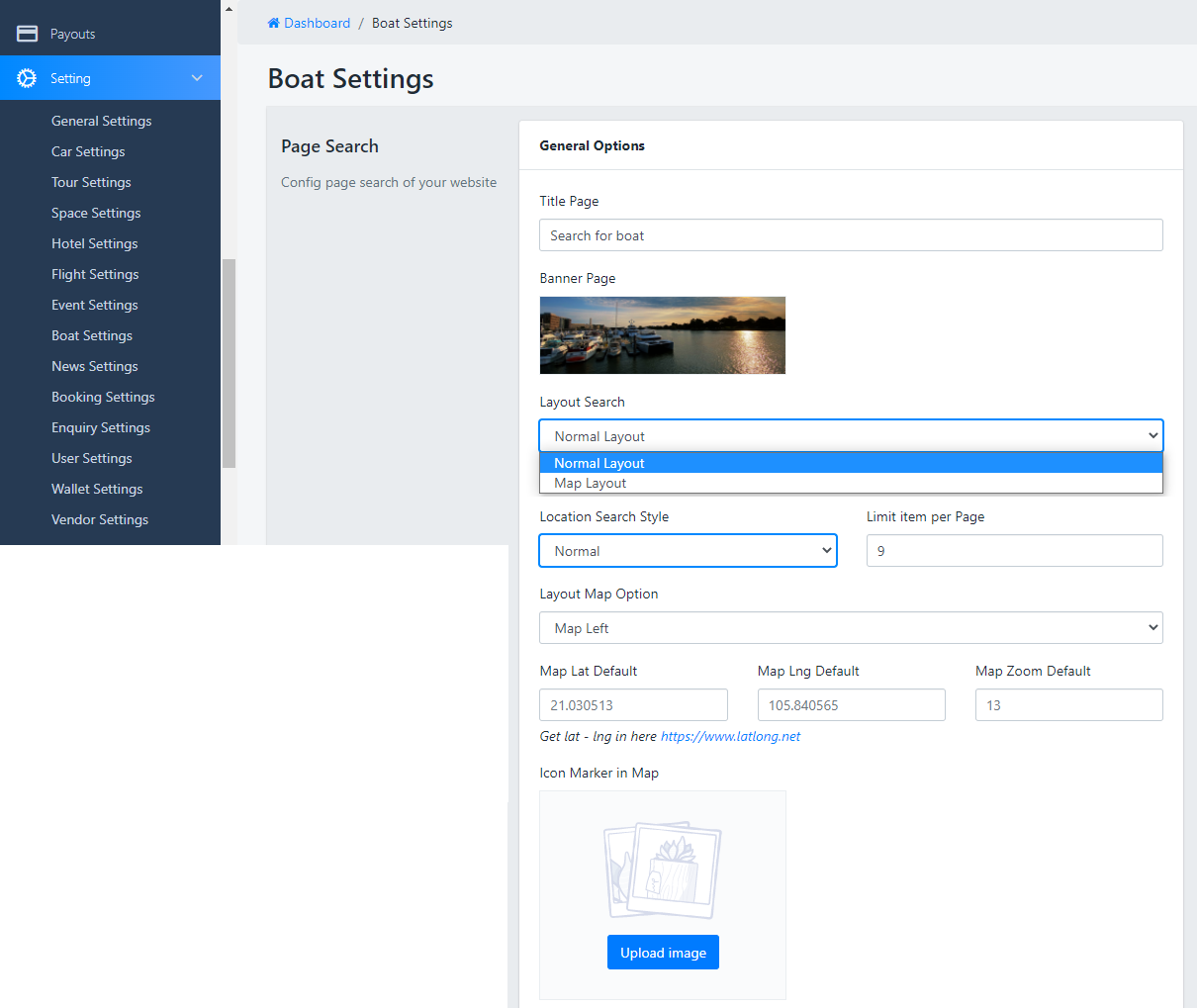
Task: Collapse the Setting menu chevron
Action: pos(197,78)
